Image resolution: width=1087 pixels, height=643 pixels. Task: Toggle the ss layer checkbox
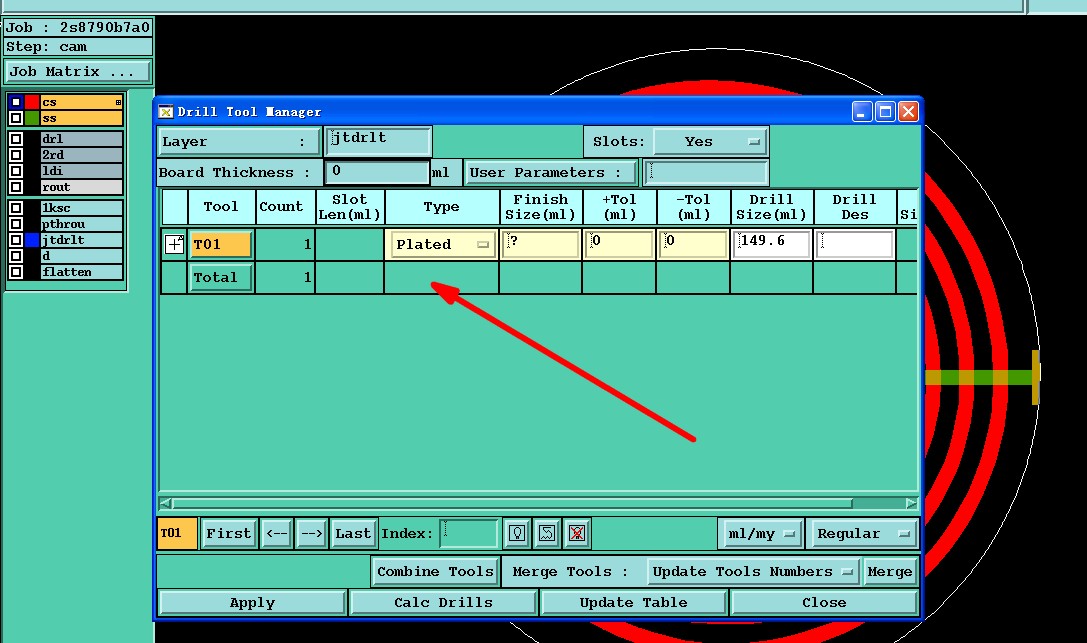click(x=15, y=118)
